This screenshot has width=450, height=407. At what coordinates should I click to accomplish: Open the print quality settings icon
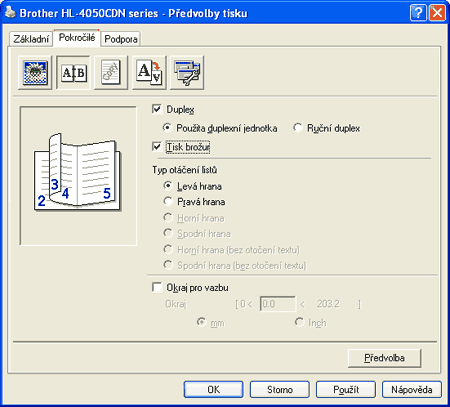pyautogui.click(x=35, y=72)
